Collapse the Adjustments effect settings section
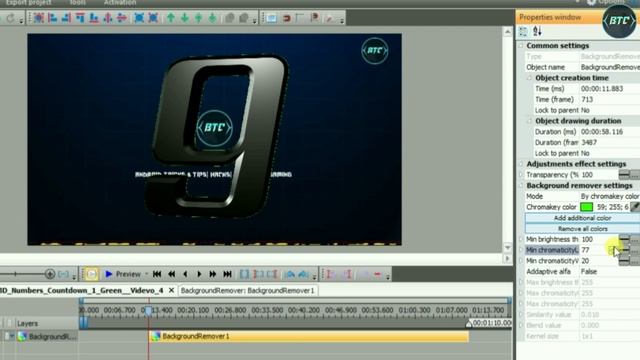 (x=521, y=164)
